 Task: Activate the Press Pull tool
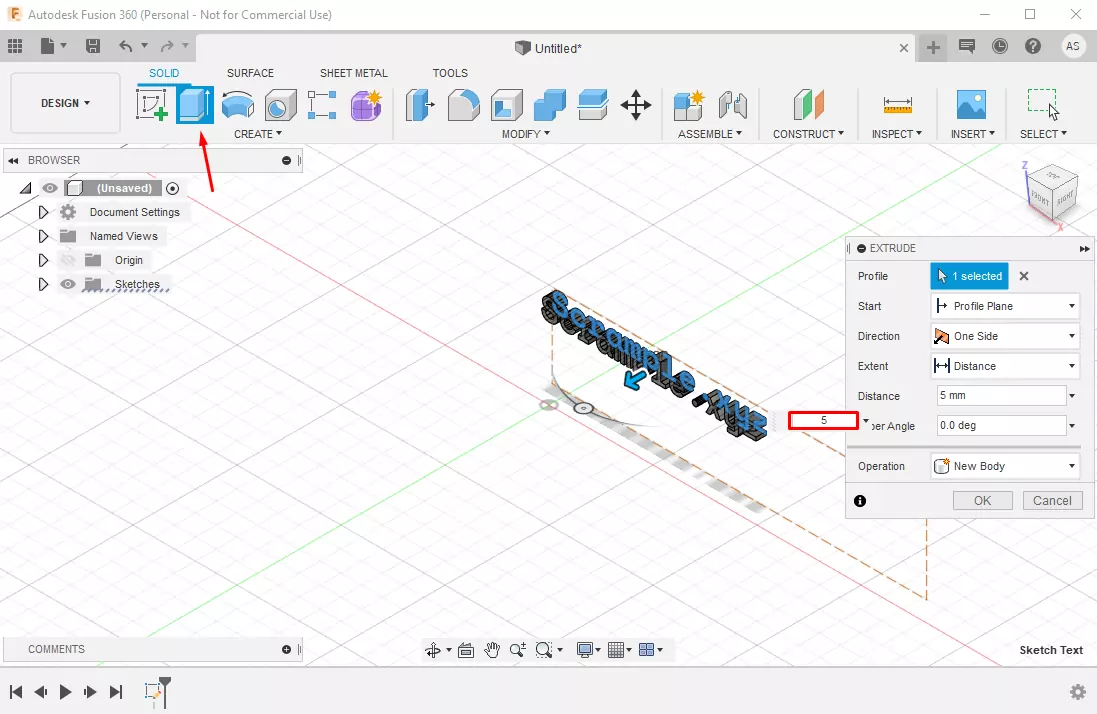[420, 105]
